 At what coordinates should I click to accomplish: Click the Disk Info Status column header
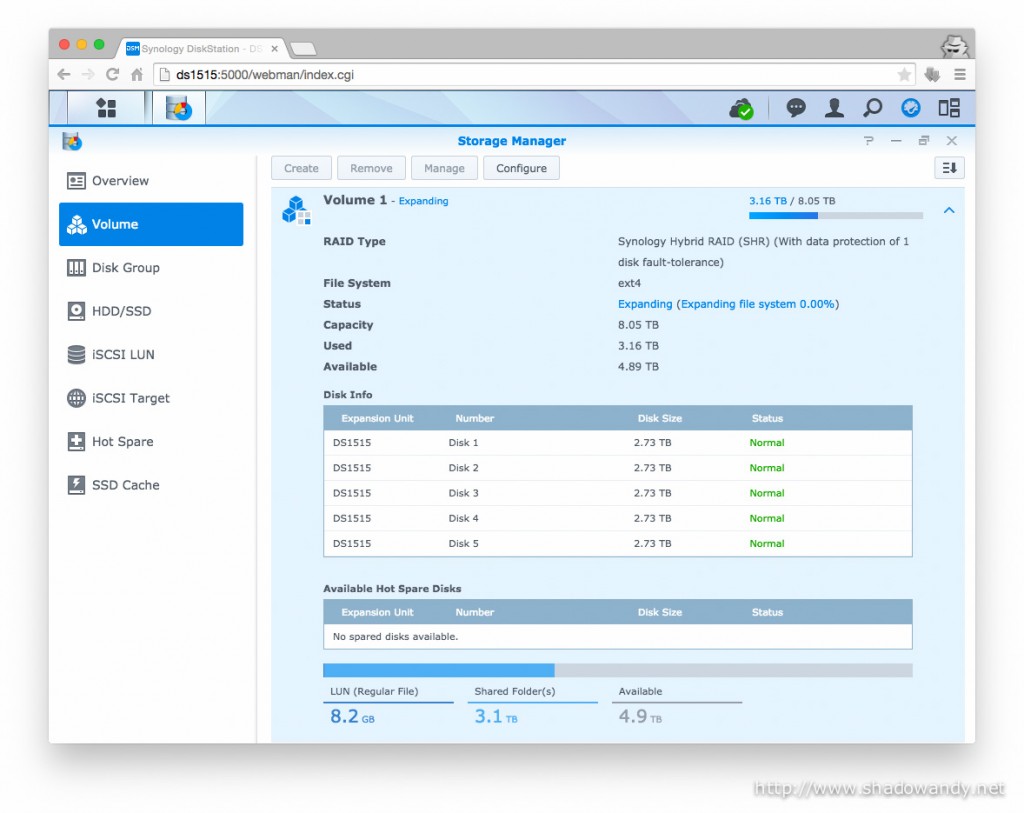click(767, 419)
